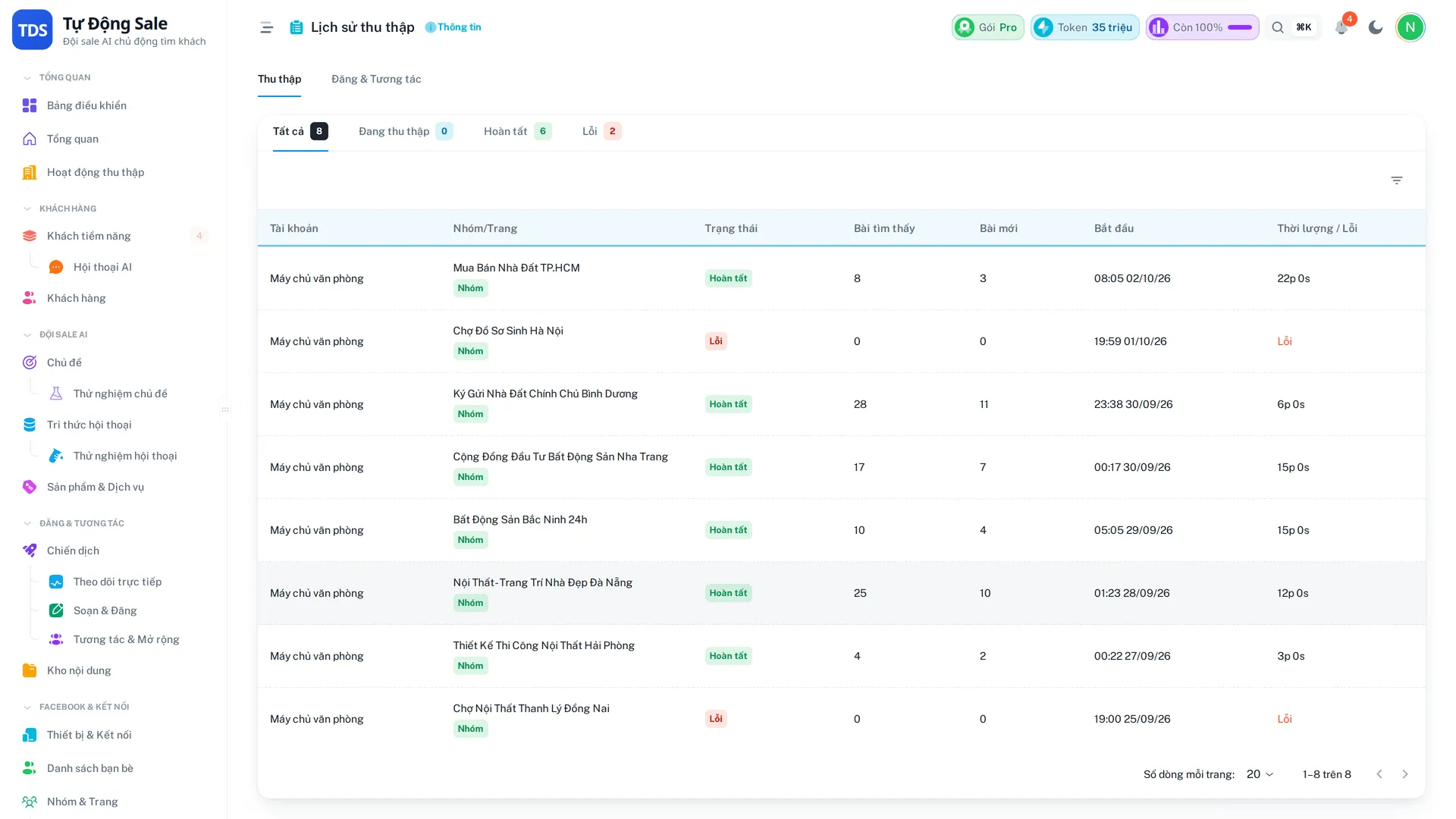Open Tương tác & Mở rộng
The image size is (1456, 819).
[125, 639]
